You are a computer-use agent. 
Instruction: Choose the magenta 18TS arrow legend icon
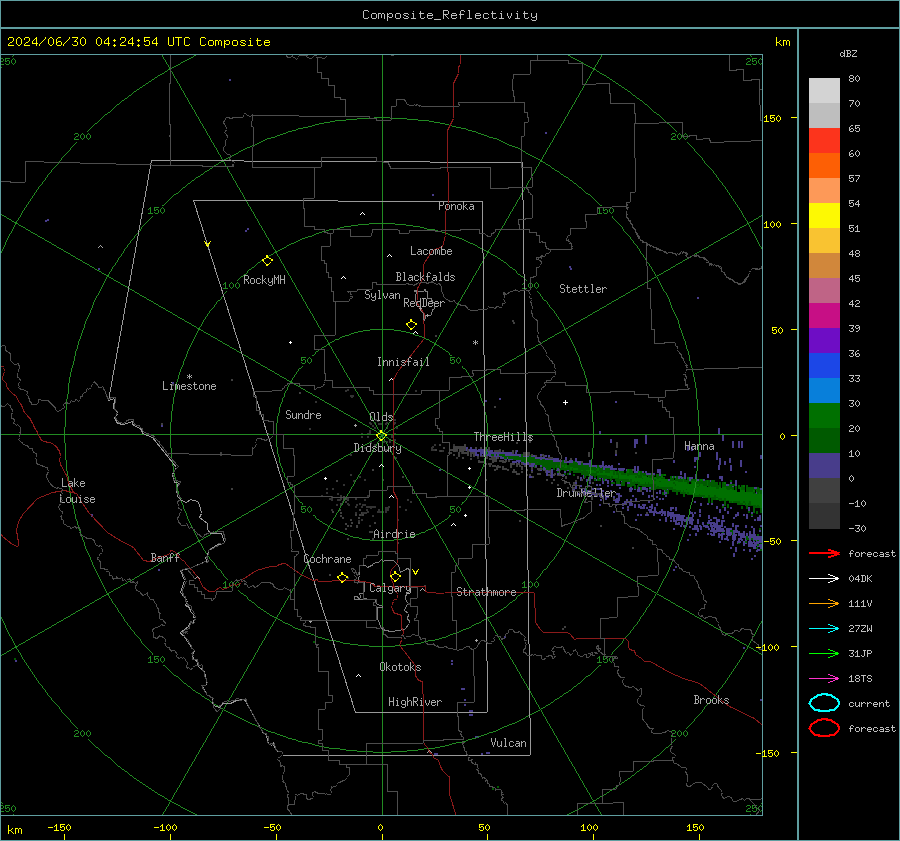click(x=824, y=679)
